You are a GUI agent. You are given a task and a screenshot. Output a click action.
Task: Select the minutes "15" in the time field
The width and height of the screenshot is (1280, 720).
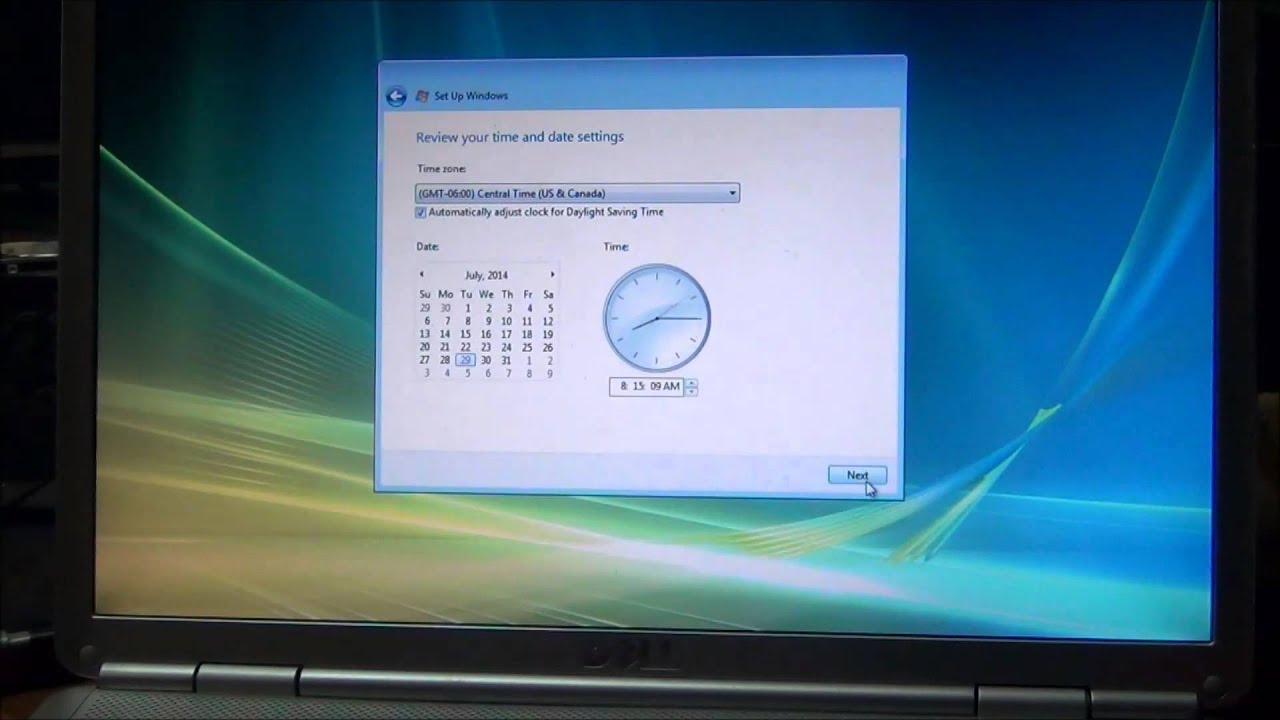pos(638,386)
